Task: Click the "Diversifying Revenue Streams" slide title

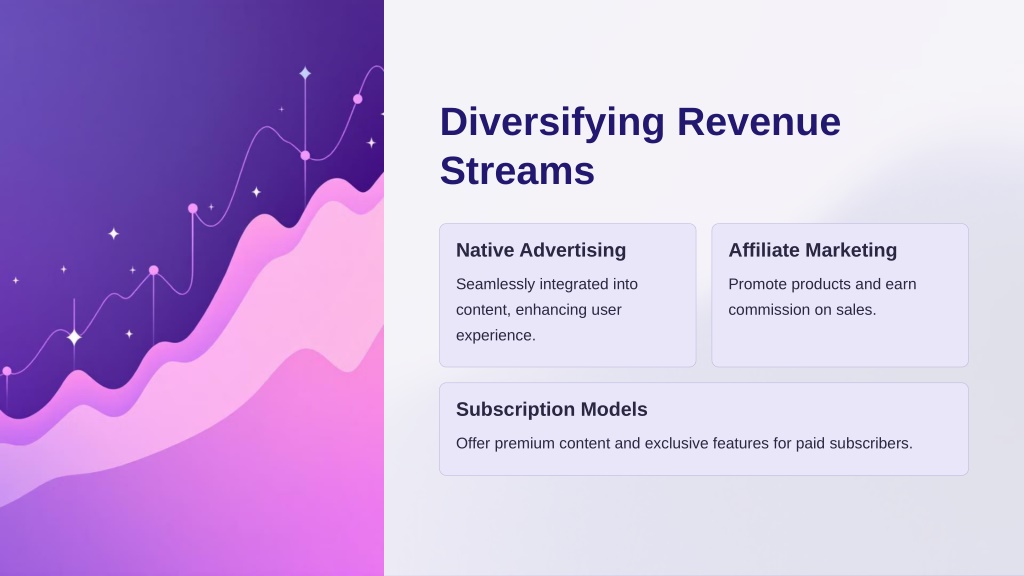Action: [640, 146]
